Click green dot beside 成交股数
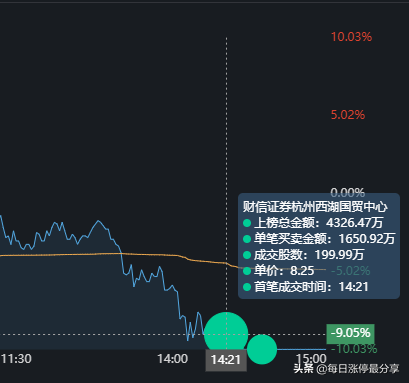The width and height of the screenshot is (409, 383). click(x=247, y=255)
